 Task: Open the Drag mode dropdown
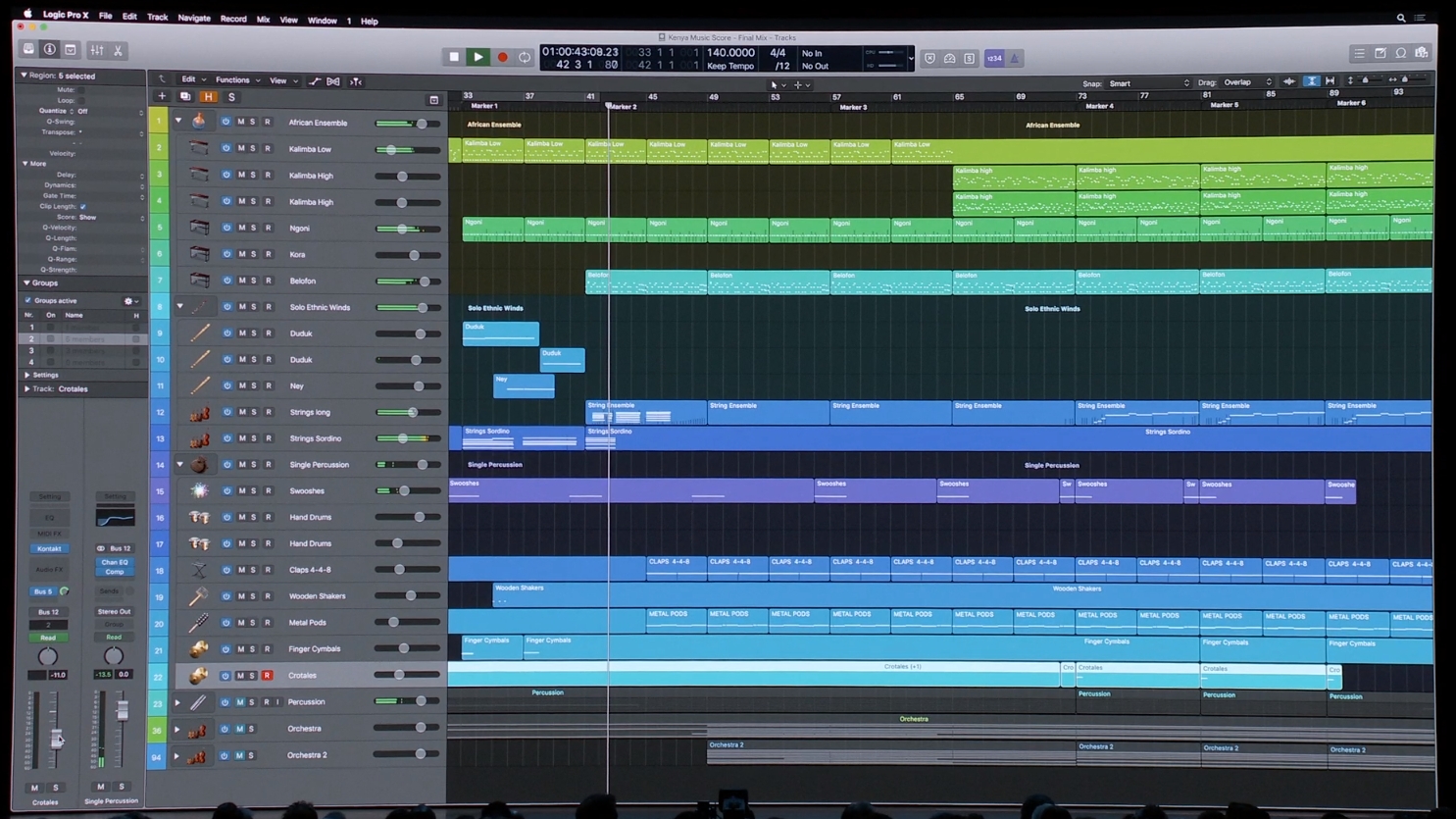tap(1247, 83)
